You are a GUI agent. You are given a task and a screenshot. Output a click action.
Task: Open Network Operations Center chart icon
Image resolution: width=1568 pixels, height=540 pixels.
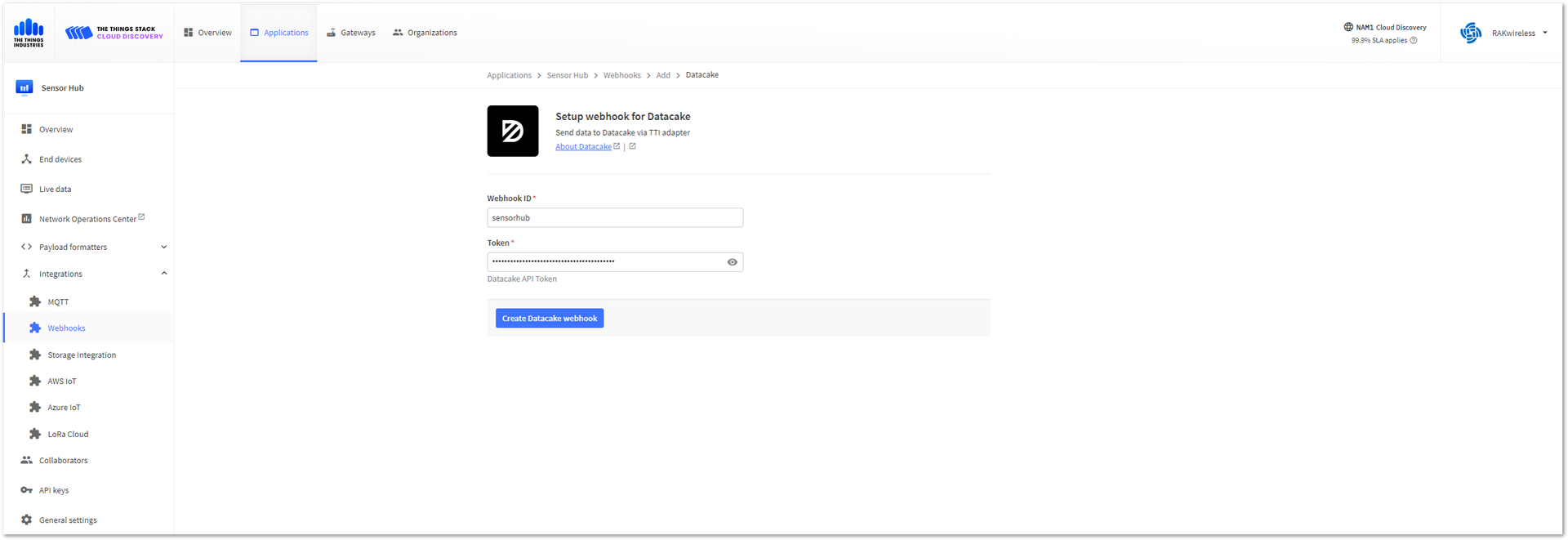(26, 219)
